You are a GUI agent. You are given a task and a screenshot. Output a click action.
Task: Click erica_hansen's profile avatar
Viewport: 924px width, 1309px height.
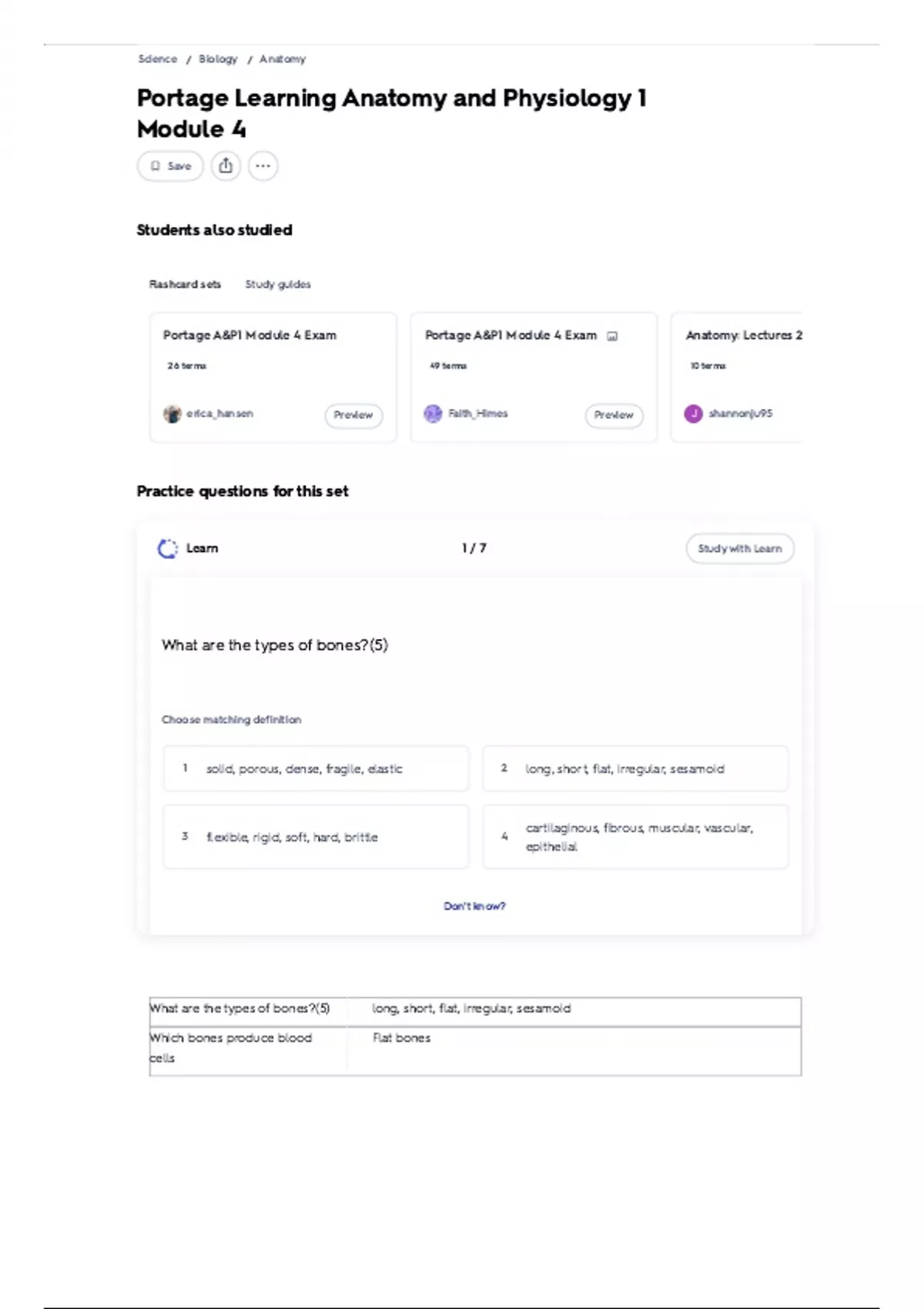click(x=172, y=414)
